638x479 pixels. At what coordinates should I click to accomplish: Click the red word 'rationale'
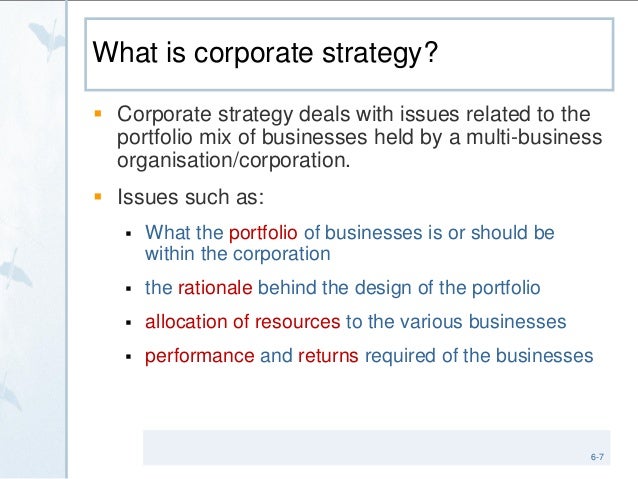215,288
